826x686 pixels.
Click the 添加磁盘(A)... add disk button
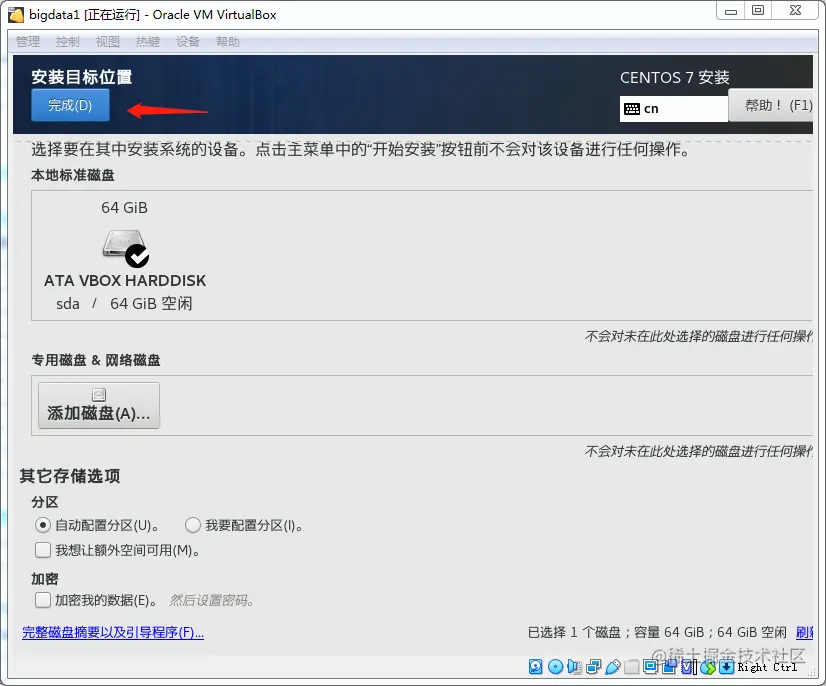pos(99,406)
